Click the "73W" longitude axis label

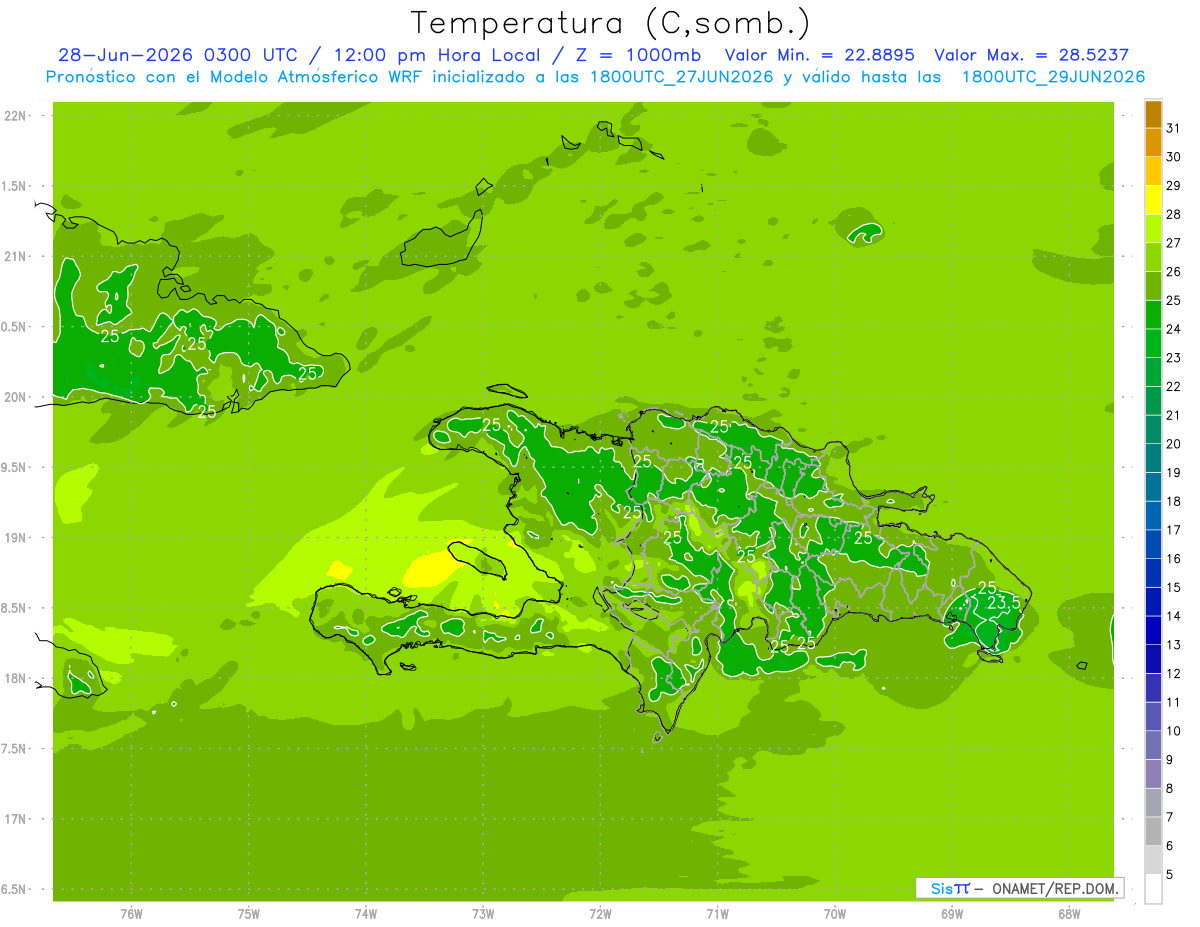pyautogui.click(x=483, y=914)
